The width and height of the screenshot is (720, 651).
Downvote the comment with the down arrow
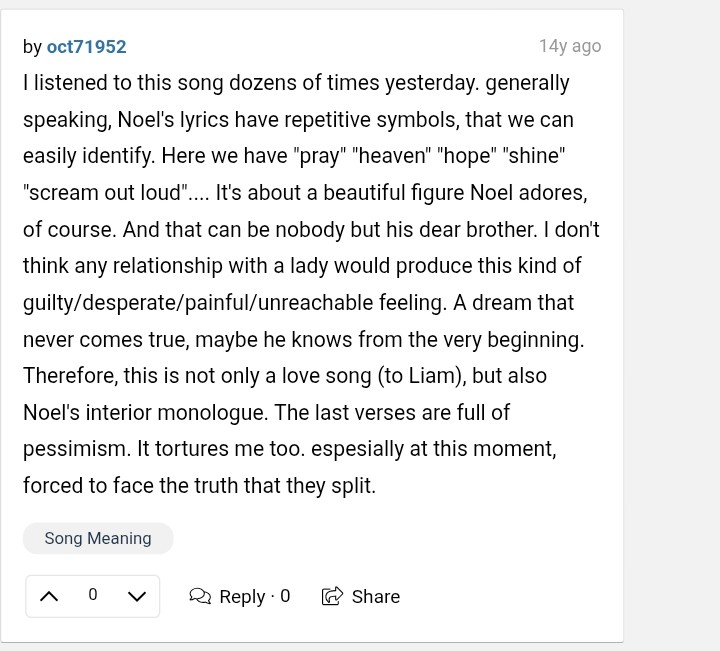pyautogui.click(x=137, y=596)
